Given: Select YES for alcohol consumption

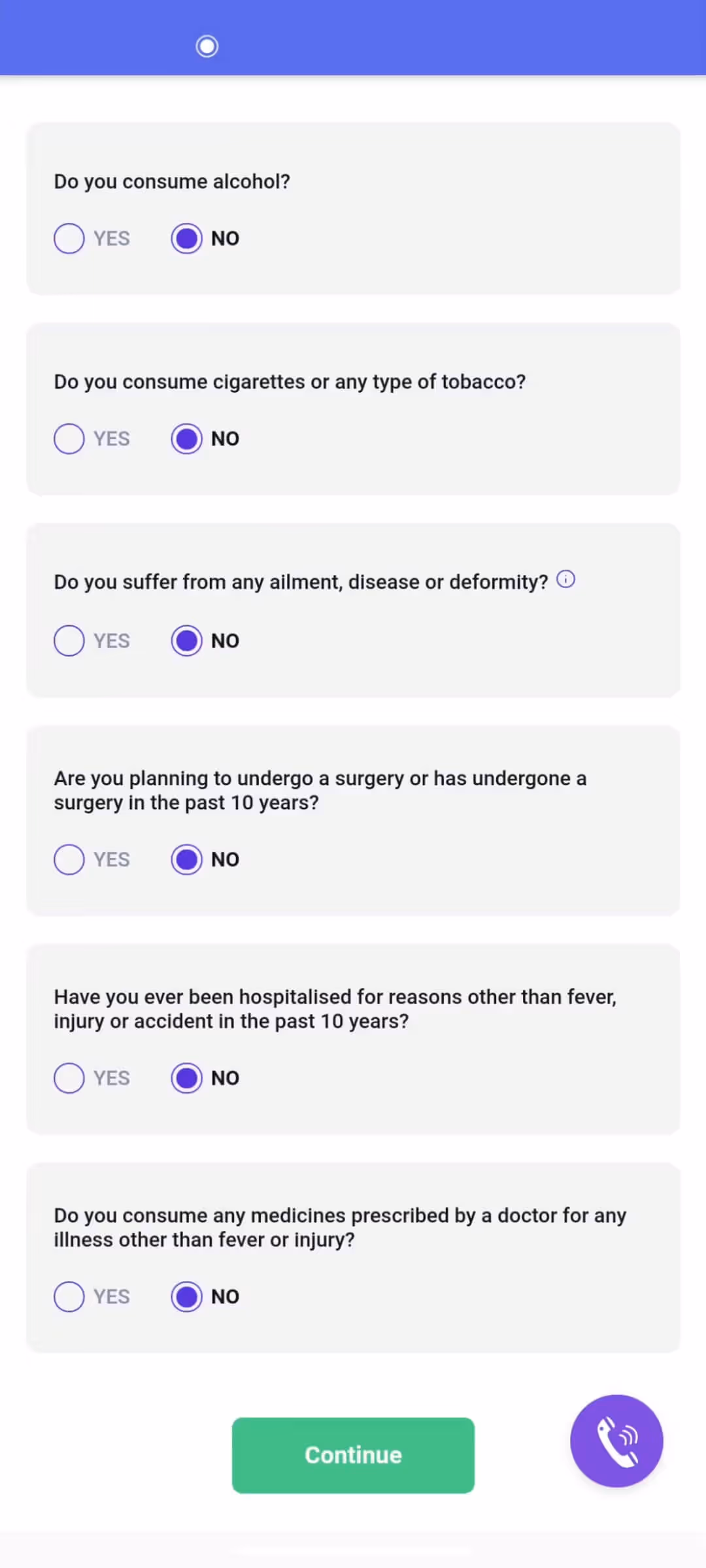Looking at the screenshot, I should (69, 238).
